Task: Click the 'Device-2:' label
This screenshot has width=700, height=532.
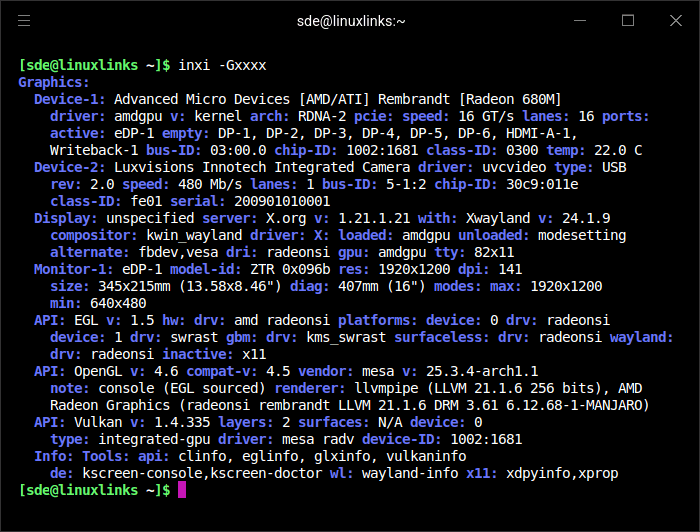Action: click(70, 167)
